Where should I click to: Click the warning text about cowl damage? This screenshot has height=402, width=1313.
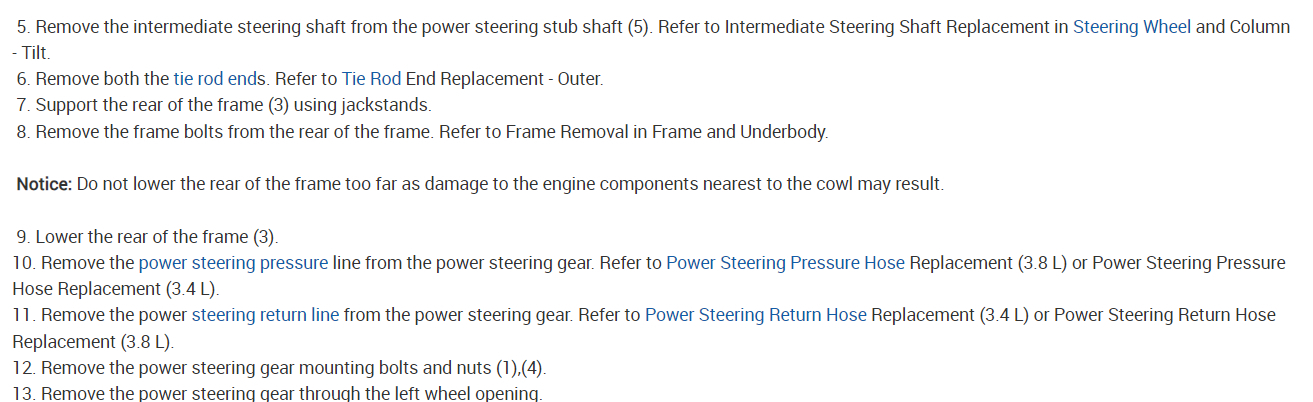[510, 185]
